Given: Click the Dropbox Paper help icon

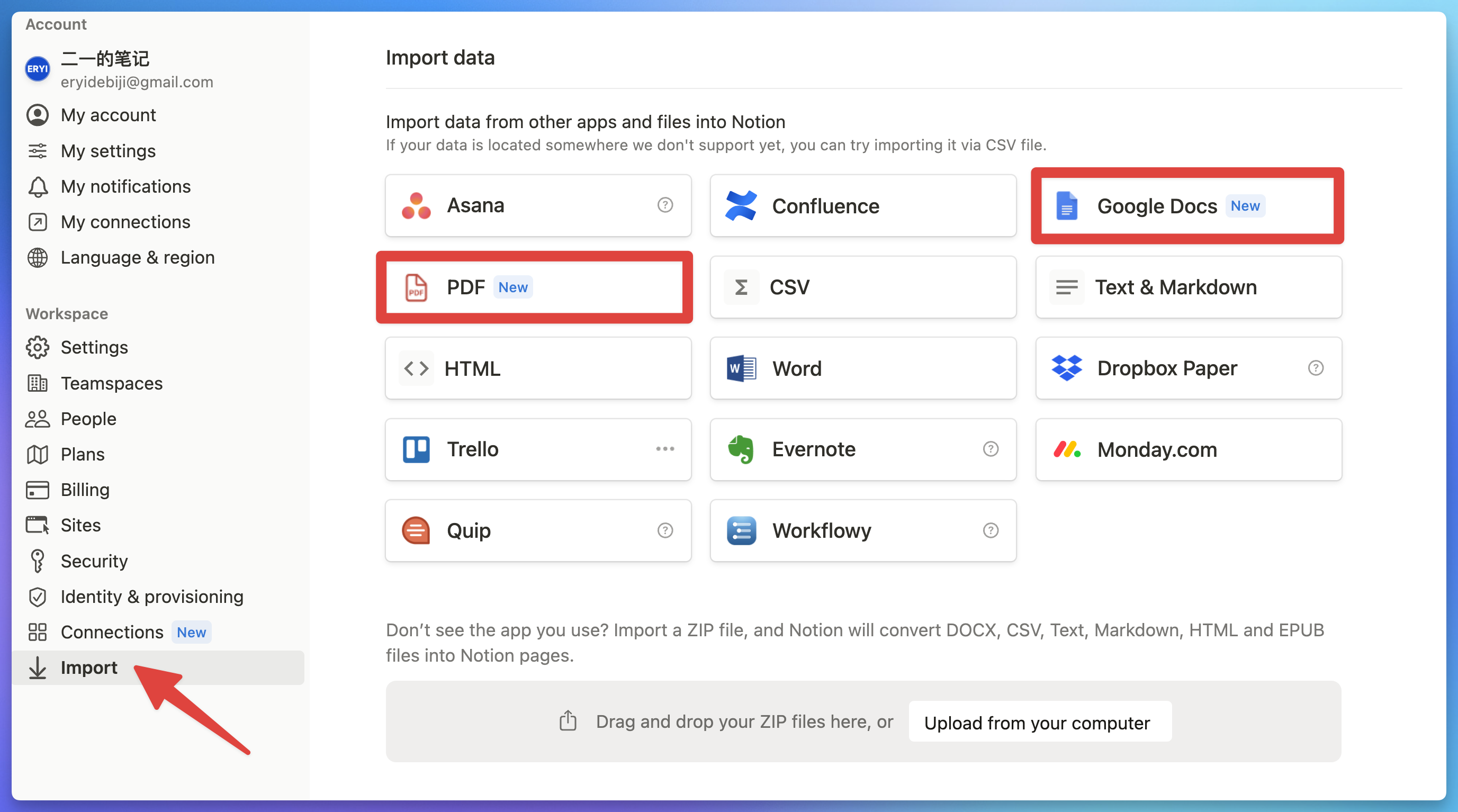Looking at the screenshot, I should coord(1316,368).
